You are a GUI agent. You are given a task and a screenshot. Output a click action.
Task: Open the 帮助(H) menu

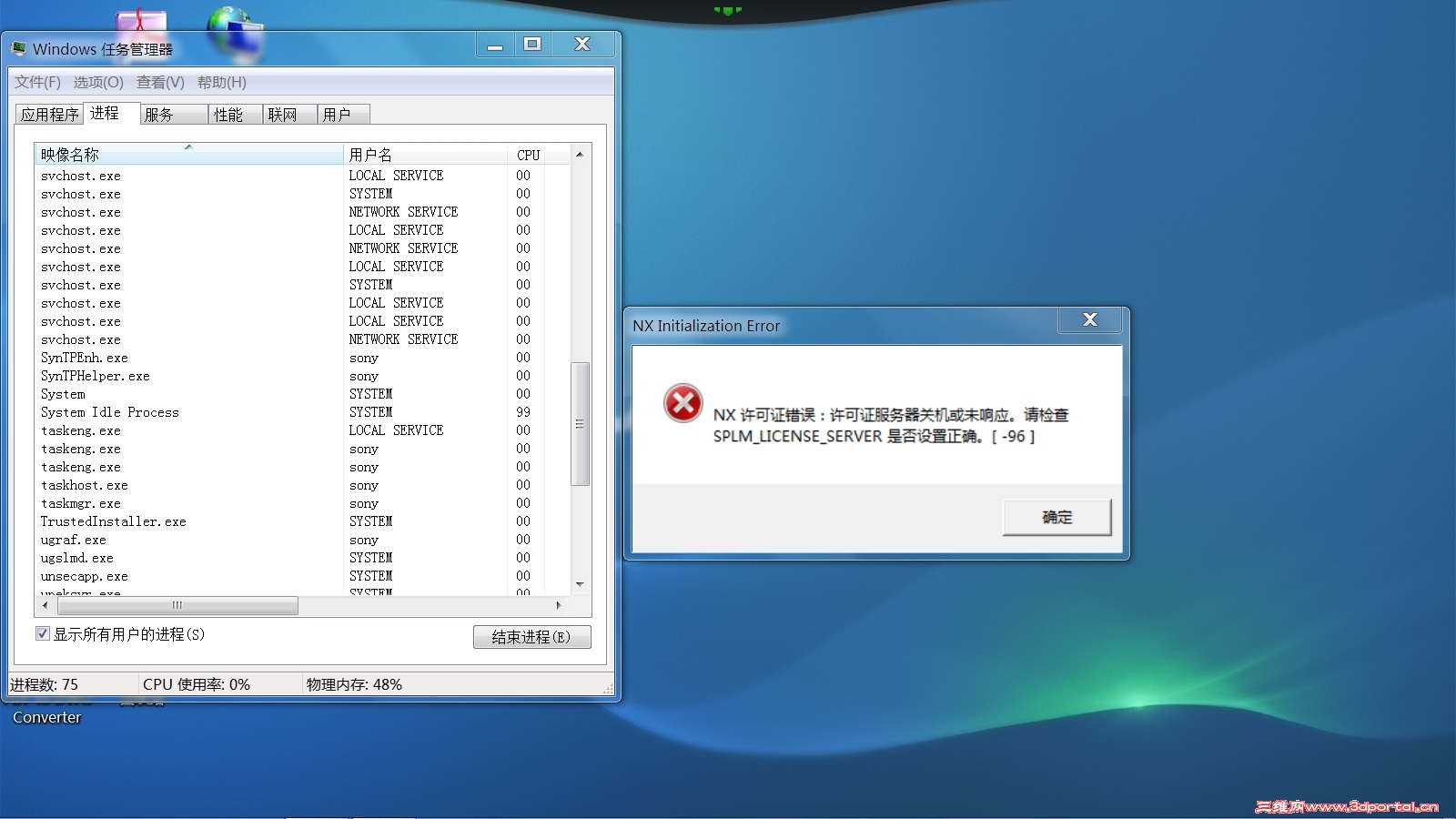pos(222,82)
